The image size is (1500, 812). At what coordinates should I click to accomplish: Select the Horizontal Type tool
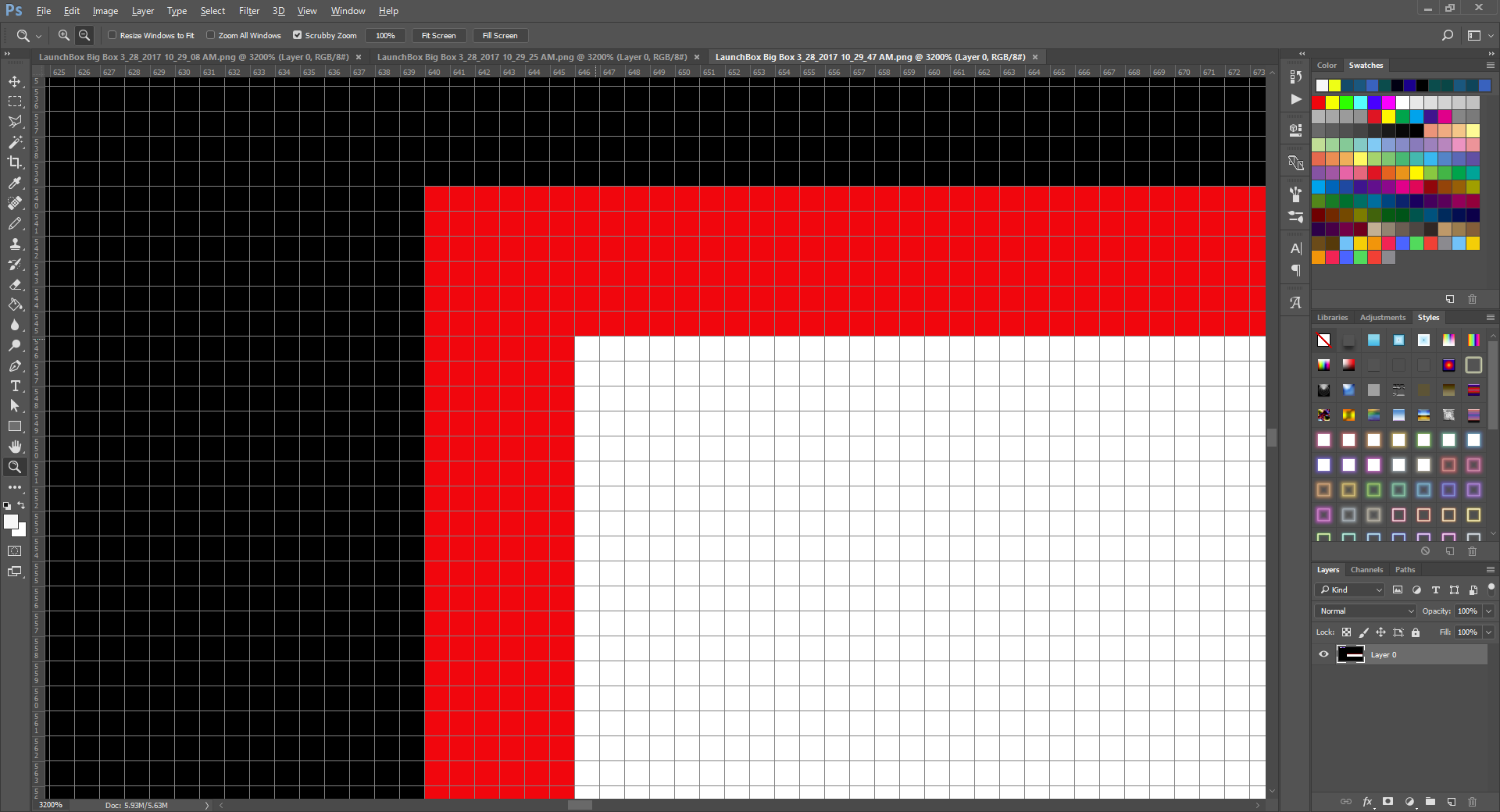pos(15,386)
